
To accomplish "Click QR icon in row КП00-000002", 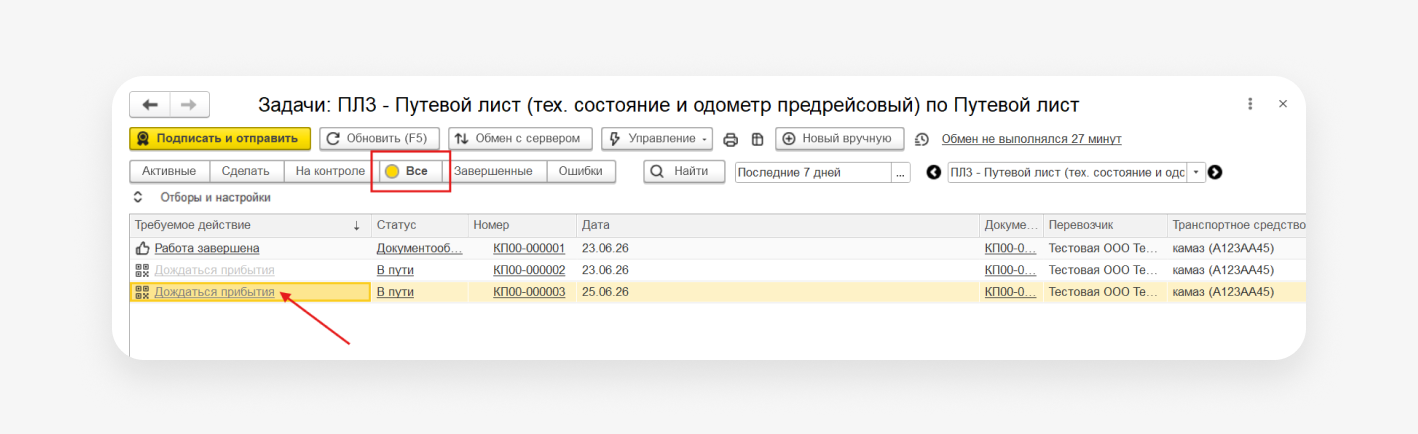I will click(x=142, y=270).
